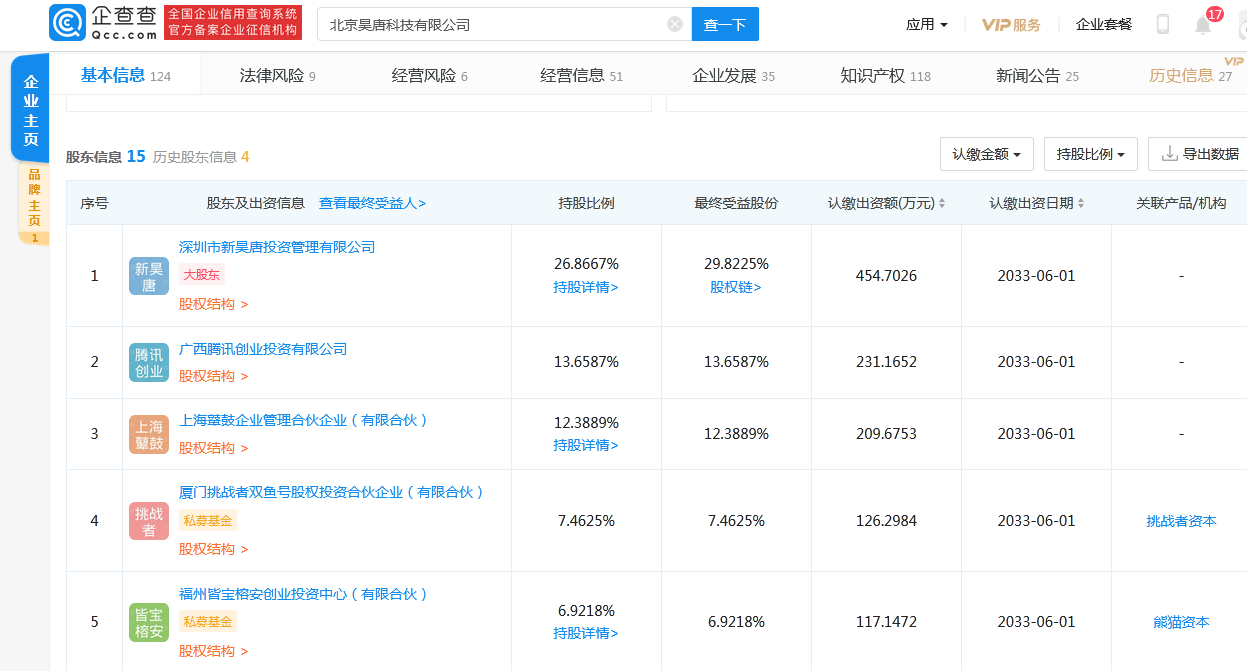Open 广西腾讯创业投资有限公司 link
The image size is (1247, 671).
(x=263, y=349)
